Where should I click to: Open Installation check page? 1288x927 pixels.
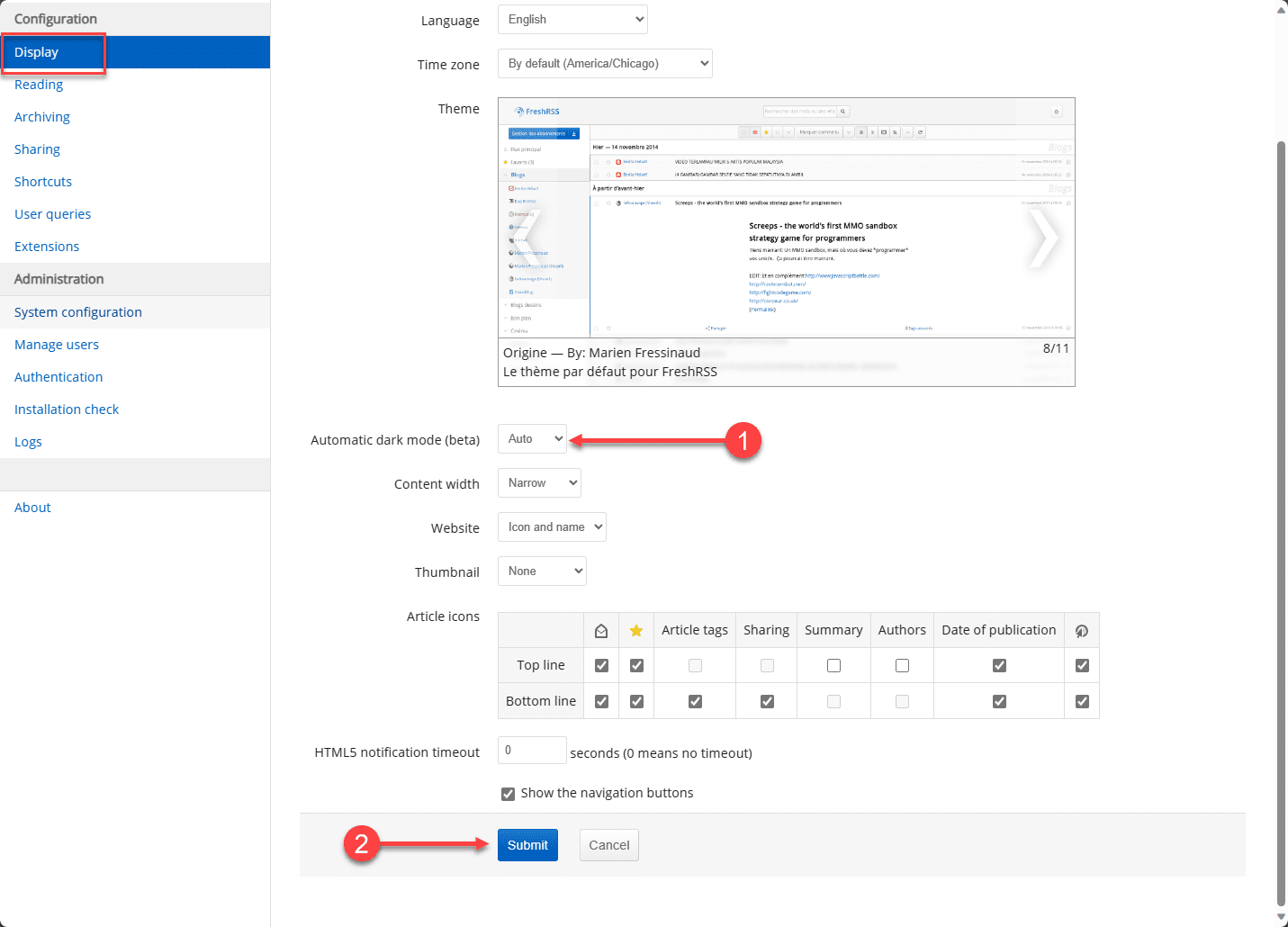click(67, 409)
